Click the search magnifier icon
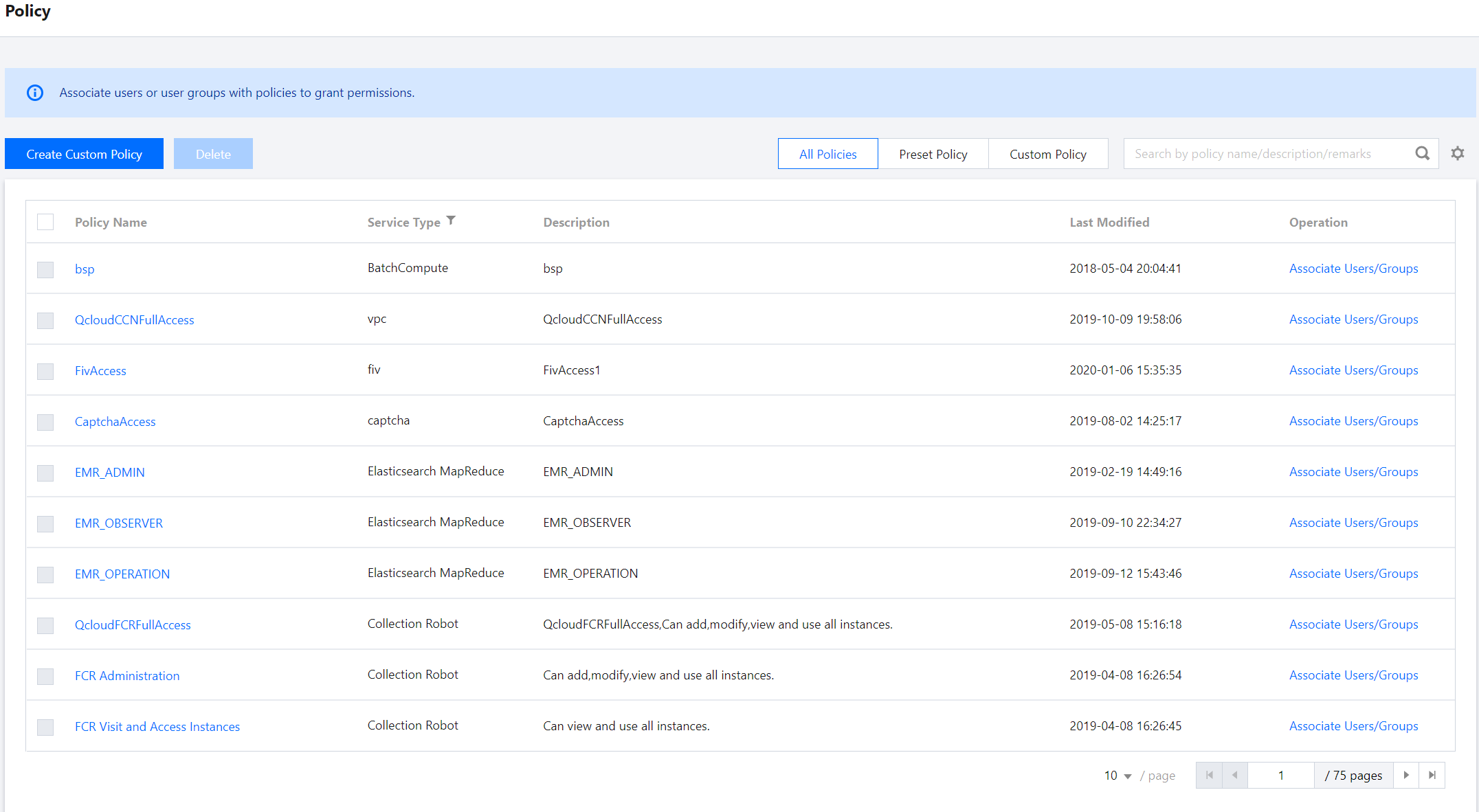The image size is (1479, 812). 1422,153
